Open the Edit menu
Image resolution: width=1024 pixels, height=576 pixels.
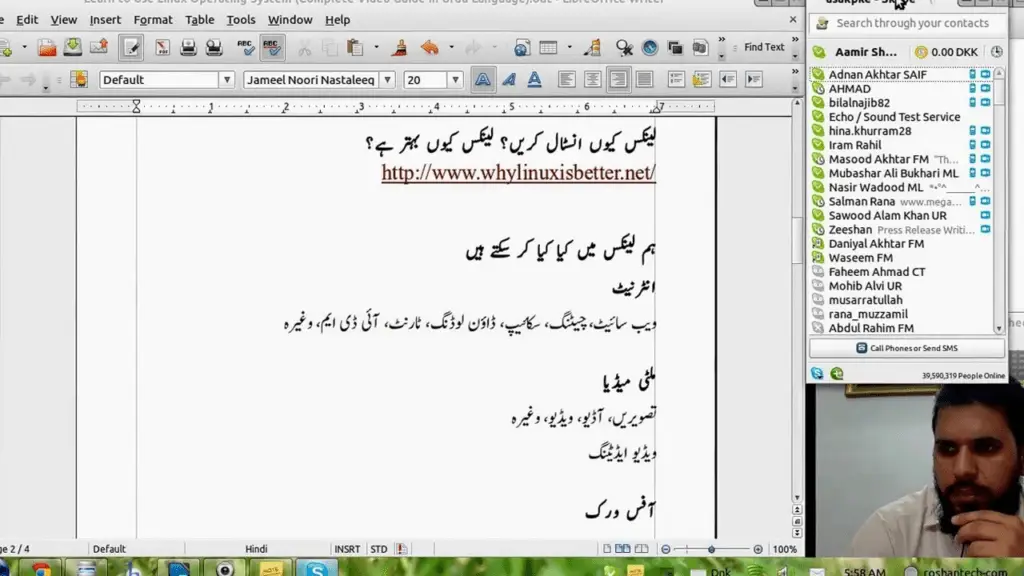[27, 20]
